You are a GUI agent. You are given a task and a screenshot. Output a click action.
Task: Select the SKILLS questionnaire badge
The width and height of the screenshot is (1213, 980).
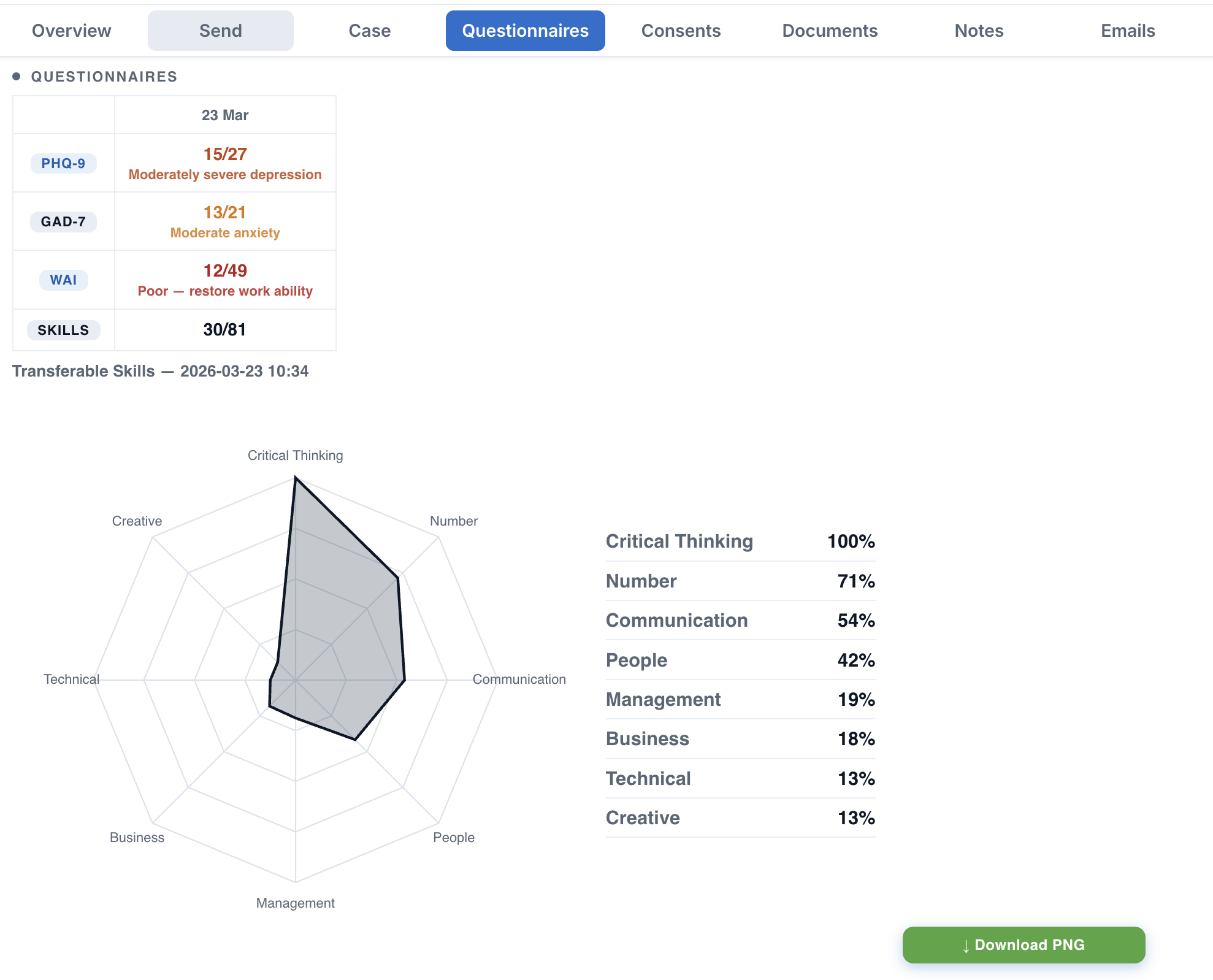tap(64, 330)
